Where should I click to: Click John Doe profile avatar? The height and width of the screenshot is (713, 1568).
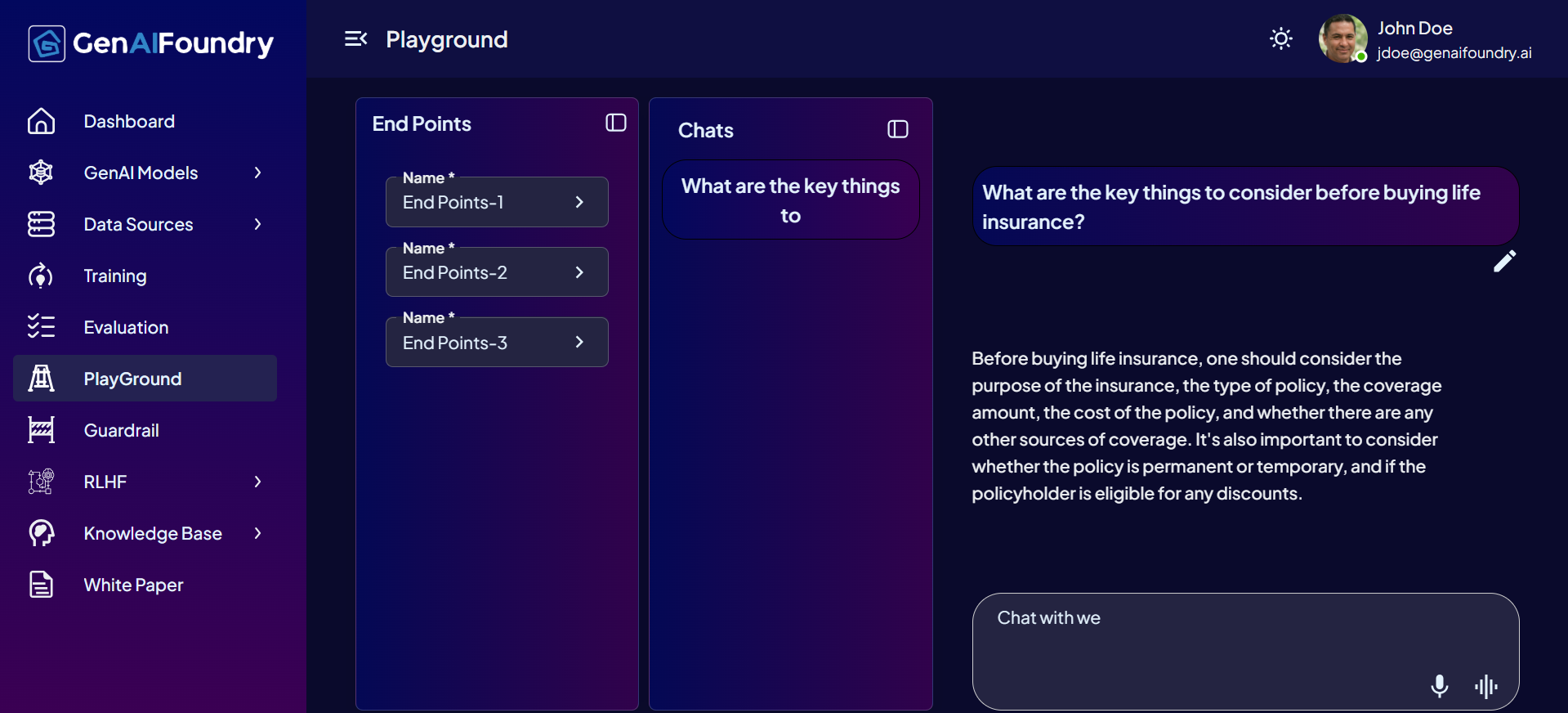tap(1342, 38)
